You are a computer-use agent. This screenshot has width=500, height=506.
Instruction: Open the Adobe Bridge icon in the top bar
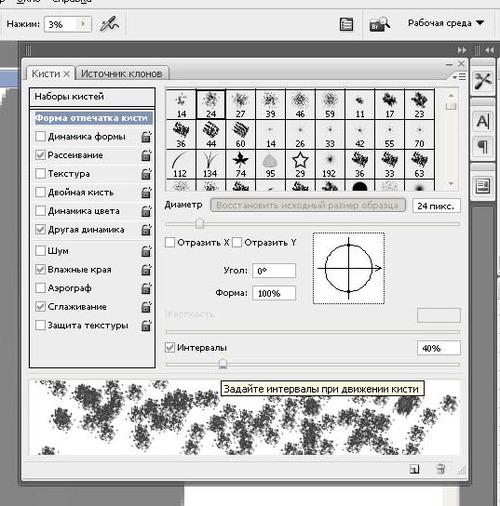pos(380,24)
